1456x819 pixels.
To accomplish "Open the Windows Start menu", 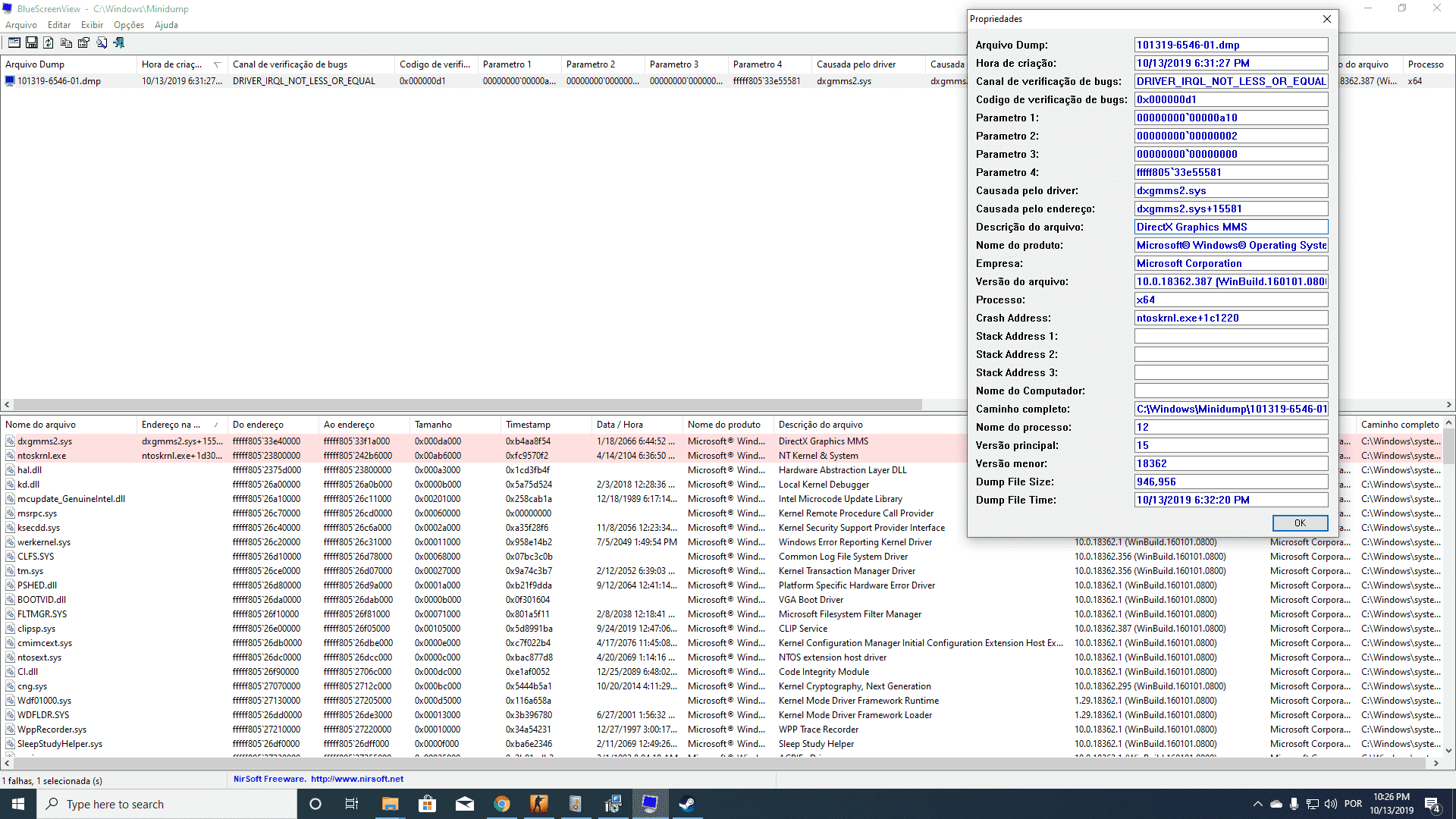I will point(18,804).
